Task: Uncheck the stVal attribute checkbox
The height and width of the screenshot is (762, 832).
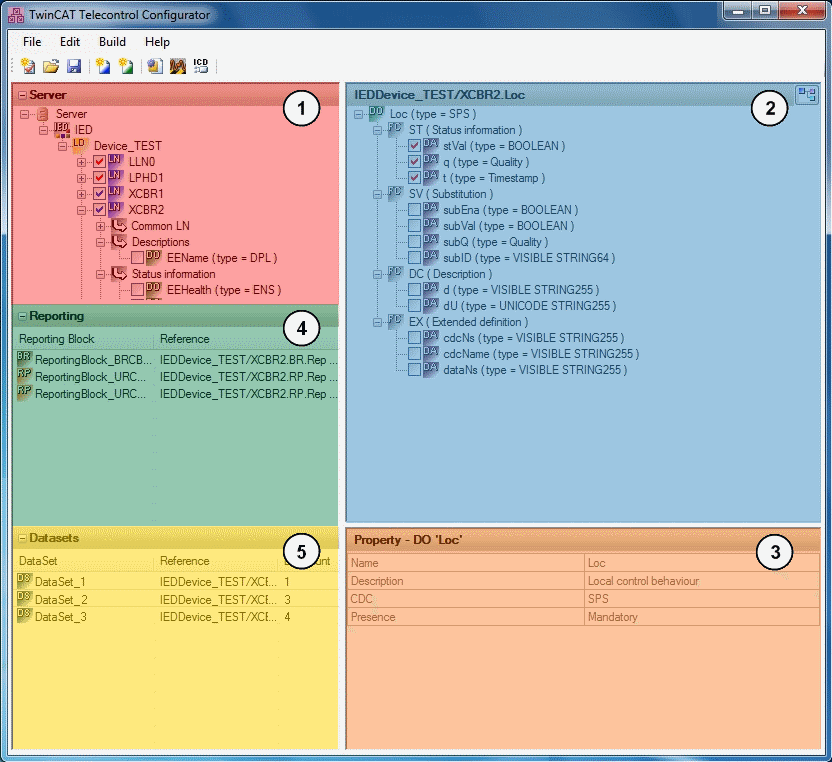Action: [414, 146]
